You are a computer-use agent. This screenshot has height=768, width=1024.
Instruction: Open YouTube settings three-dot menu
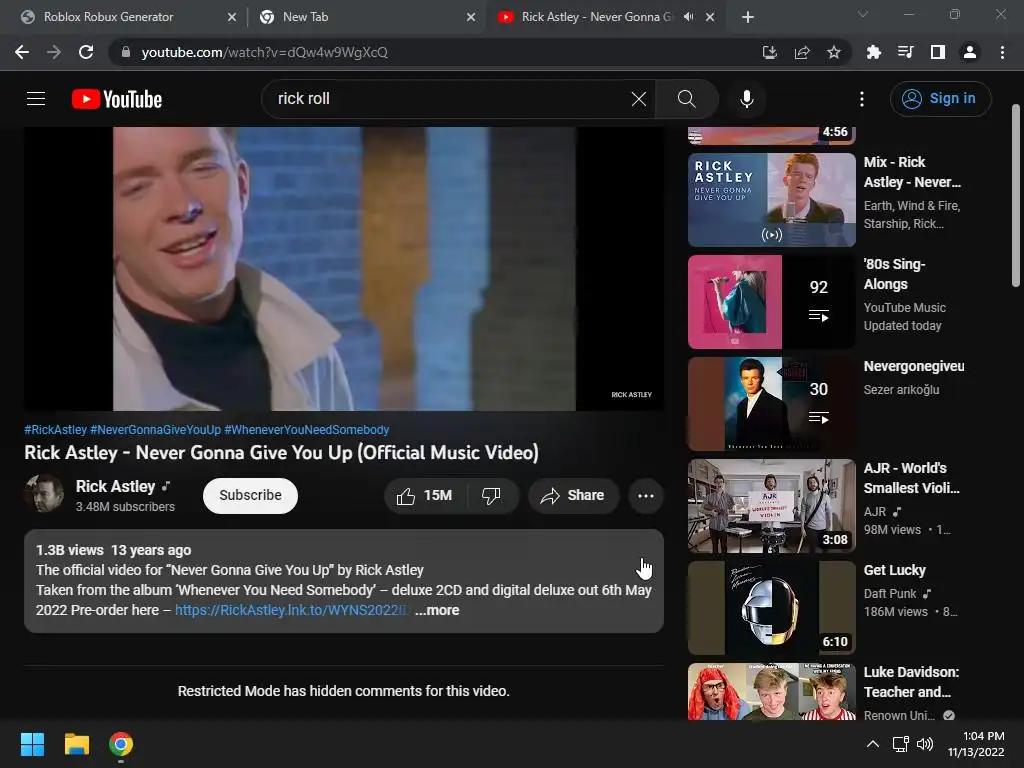(x=862, y=99)
